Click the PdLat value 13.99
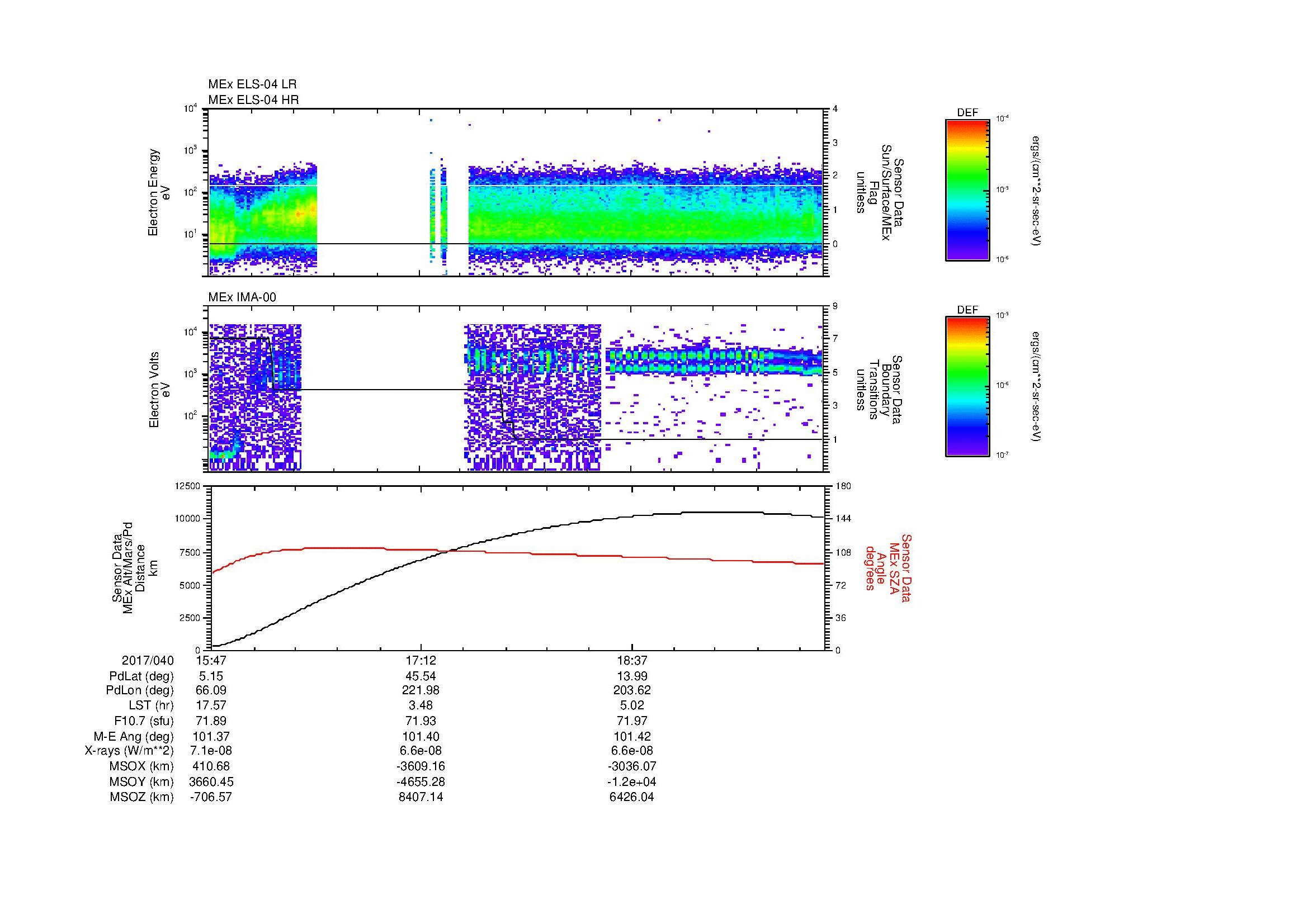Screen dimensions: 1308x924 (632, 676)
